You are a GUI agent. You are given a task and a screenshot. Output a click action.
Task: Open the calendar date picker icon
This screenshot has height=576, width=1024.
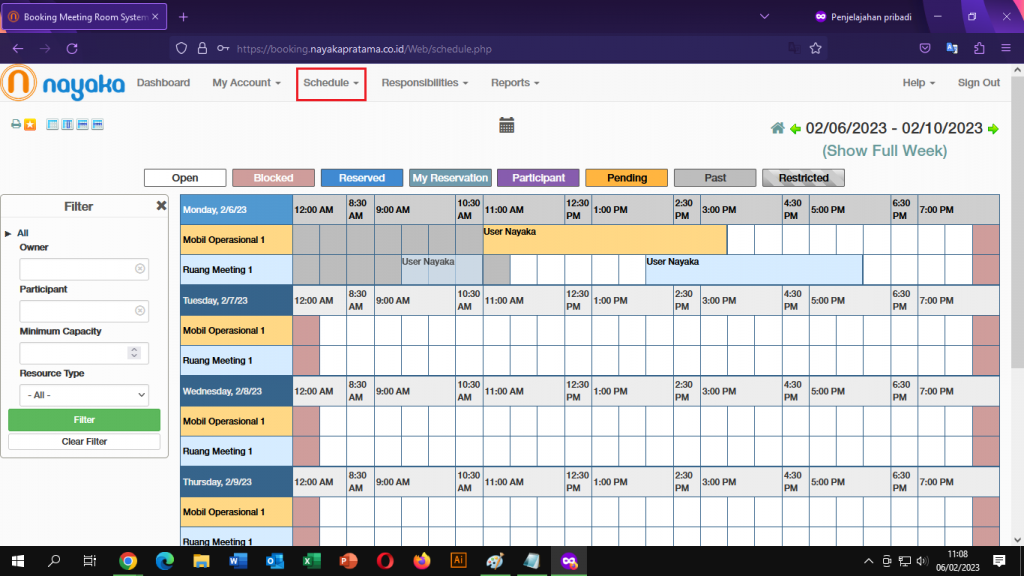point(507,125)
